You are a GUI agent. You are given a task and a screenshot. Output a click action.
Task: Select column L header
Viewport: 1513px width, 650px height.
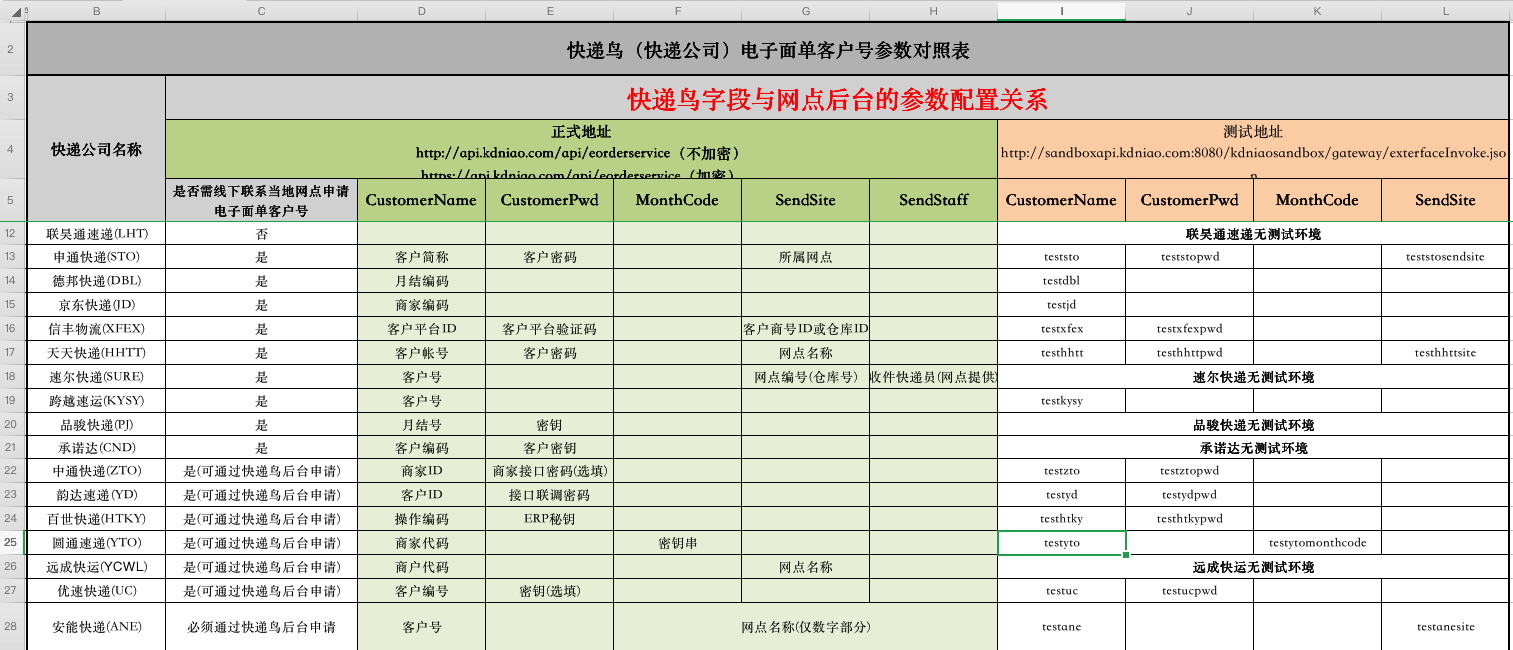click(1445, 11)
